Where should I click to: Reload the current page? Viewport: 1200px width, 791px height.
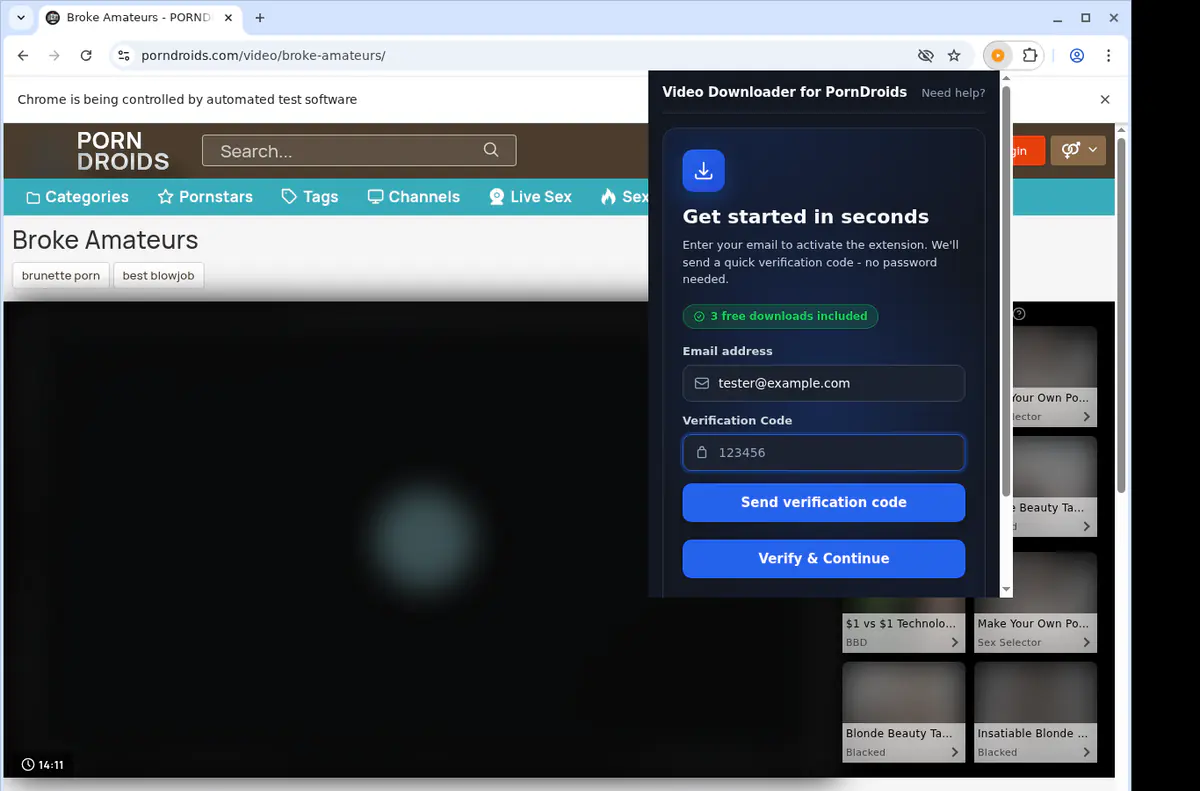86,56
